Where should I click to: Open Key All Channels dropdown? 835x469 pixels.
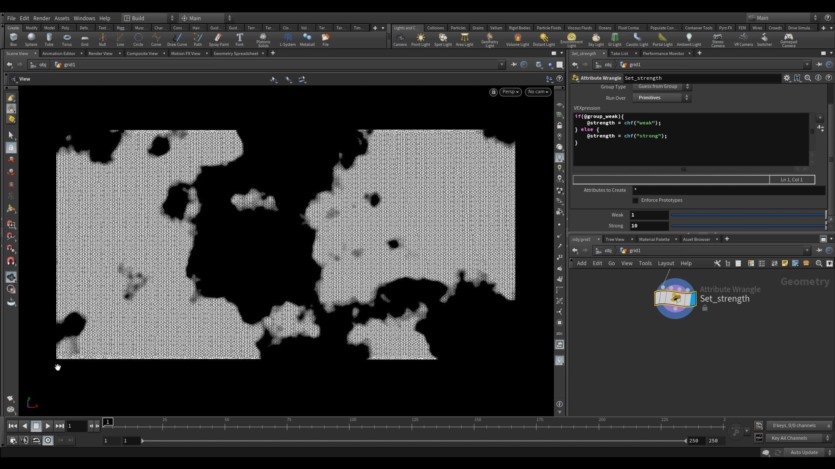point(798,438)
